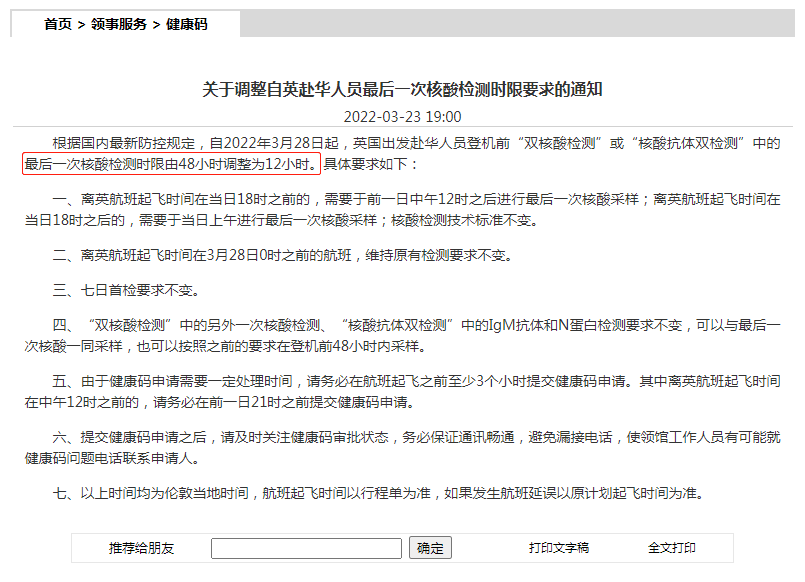Click the notice title 关于调整自英赴华人员最后一次核酸检测时限要求的通知
The width and height of the screenshot is (805, 582).
pos(402,89)
